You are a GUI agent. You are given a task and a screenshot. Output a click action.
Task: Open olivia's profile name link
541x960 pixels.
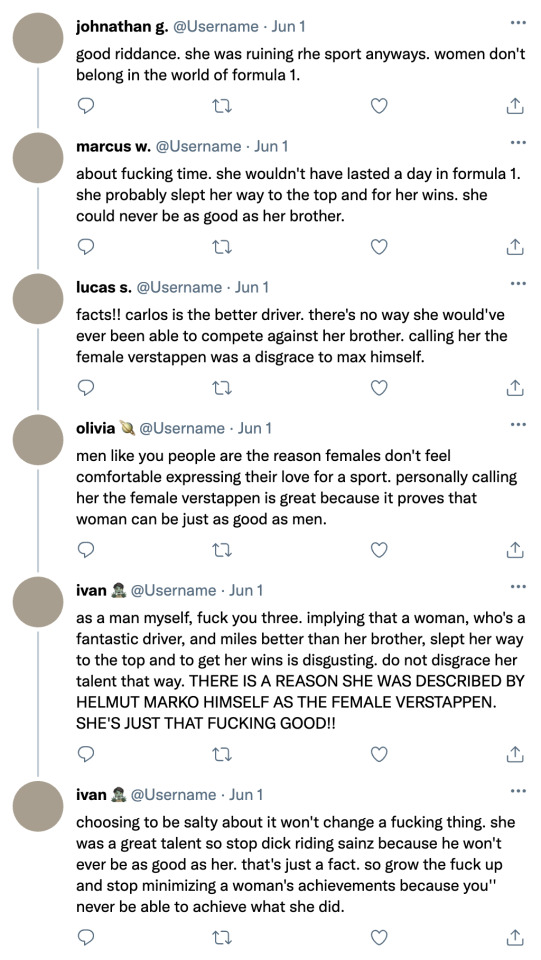(x=95, y=428)
